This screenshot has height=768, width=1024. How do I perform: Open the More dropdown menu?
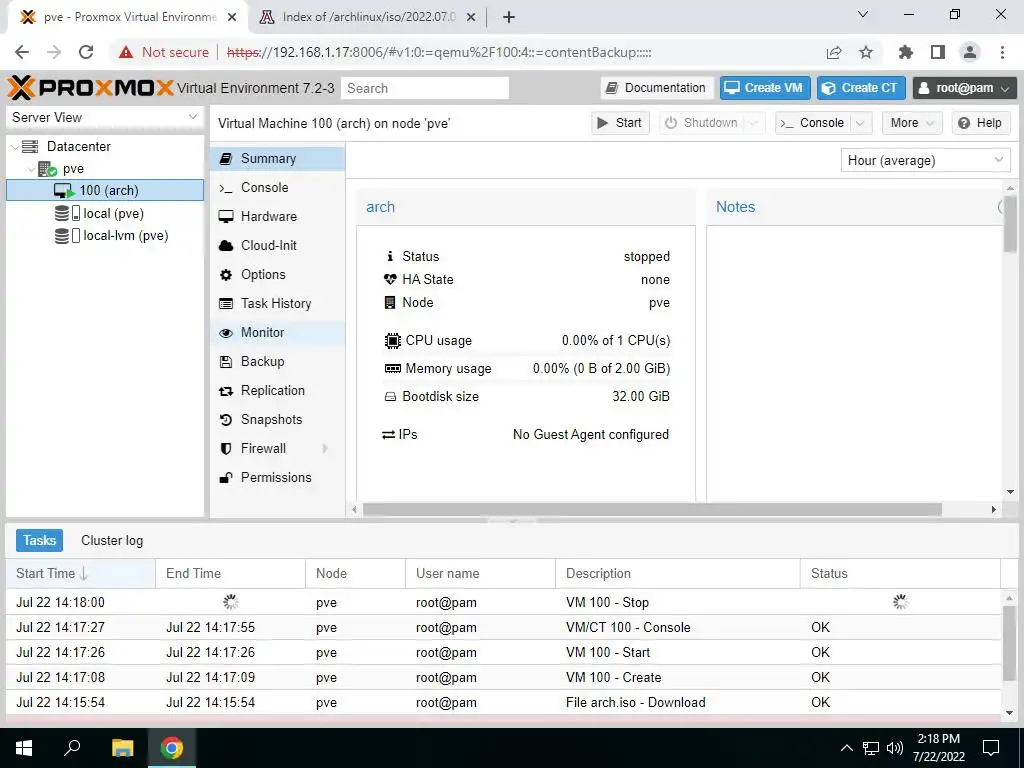pos(912,123)
